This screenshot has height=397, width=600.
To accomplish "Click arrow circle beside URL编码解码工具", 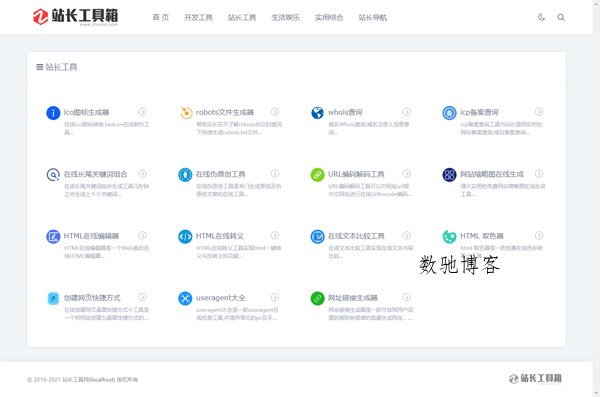I will click(407, 174).
